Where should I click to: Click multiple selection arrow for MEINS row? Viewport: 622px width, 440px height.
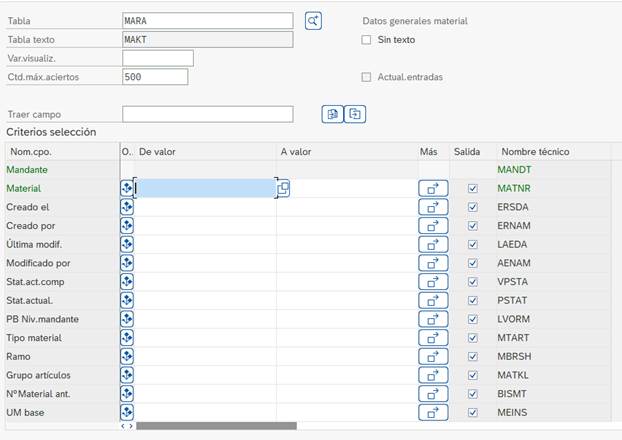[433, 413]
